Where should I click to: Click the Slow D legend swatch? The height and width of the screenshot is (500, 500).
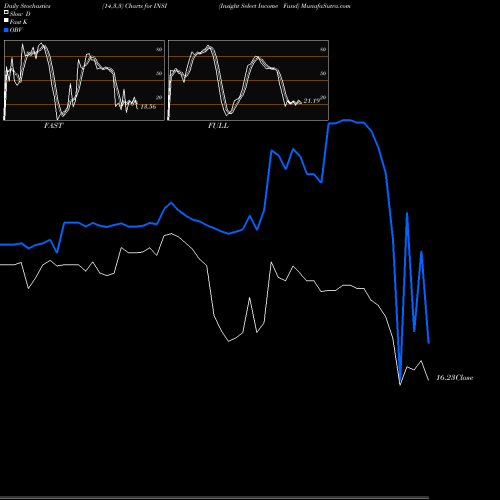point(6,12)
